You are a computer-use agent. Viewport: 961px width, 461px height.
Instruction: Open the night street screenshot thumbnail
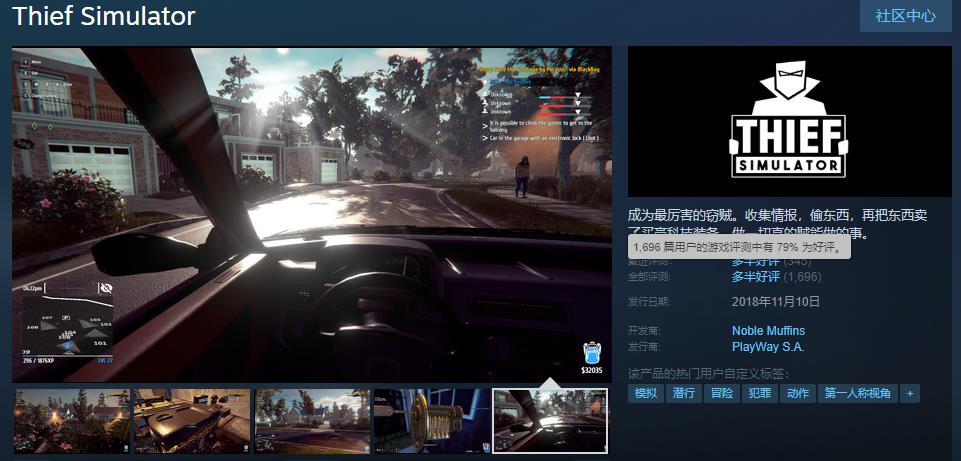tap(72, 421)
